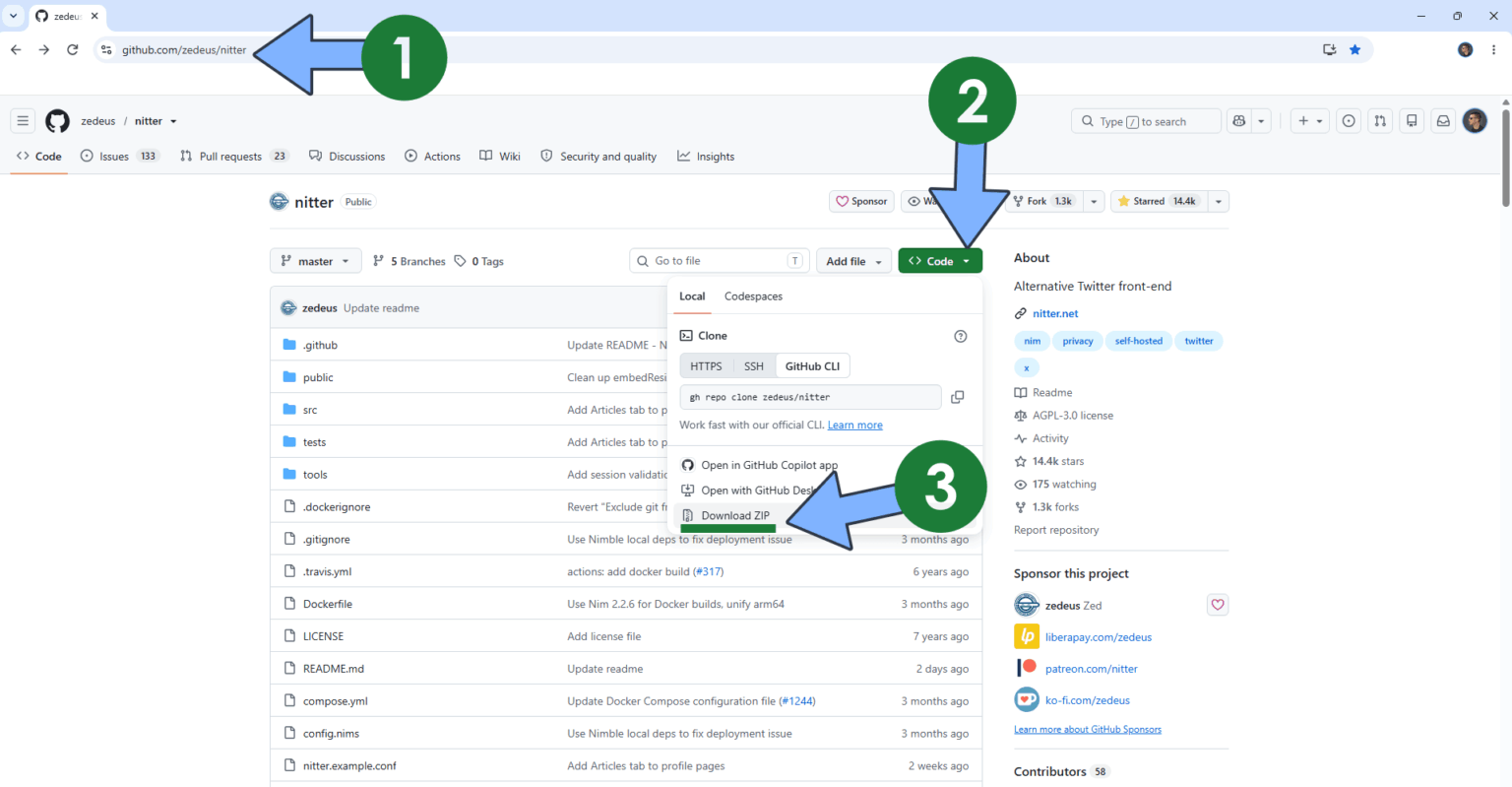Image resolution: width=1512 pixels, height=787 pixels.
Task: Expand the create new plus dropdown
Action: [x=1310, y=121]
